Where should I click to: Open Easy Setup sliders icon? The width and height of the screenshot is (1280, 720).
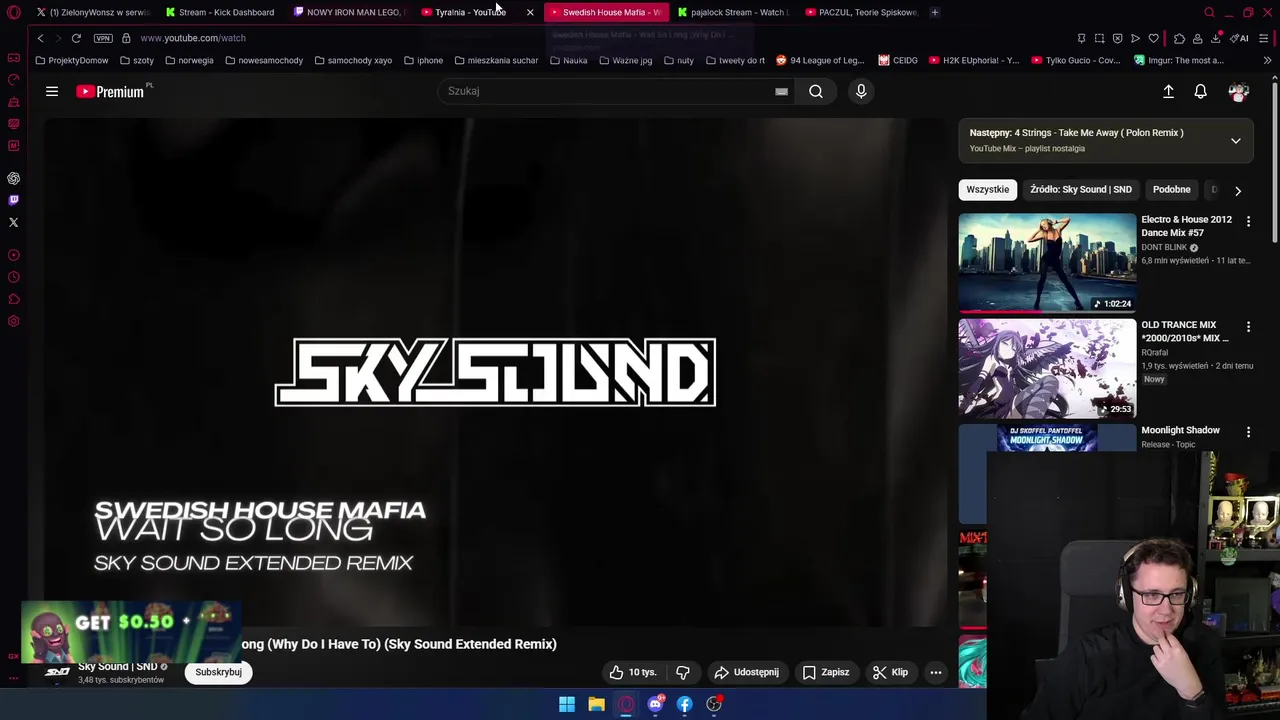(x=1264, y=38)
